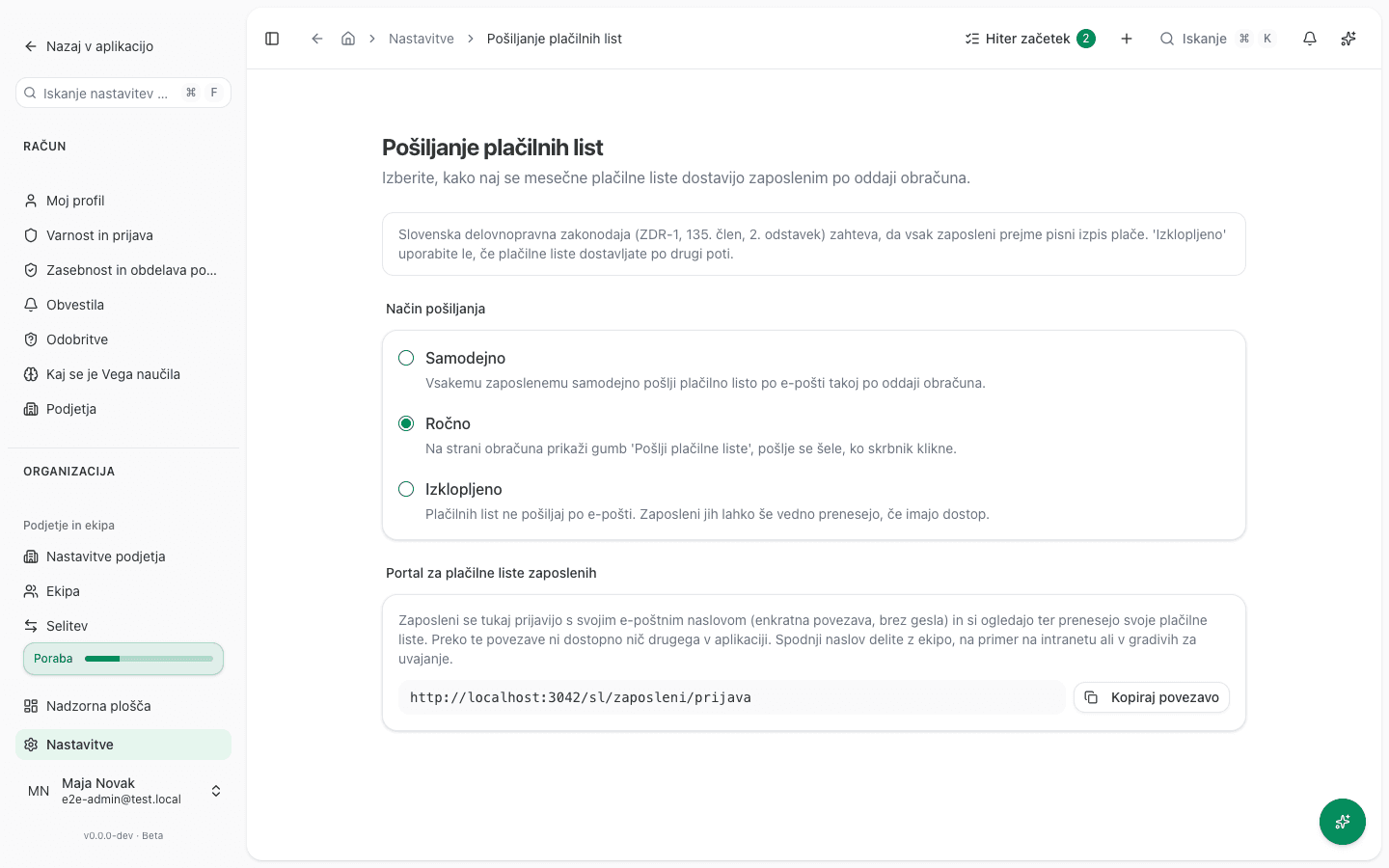Select the Samodejno radio option
The image size is (1389, 868).
click(x=406, y=358)
